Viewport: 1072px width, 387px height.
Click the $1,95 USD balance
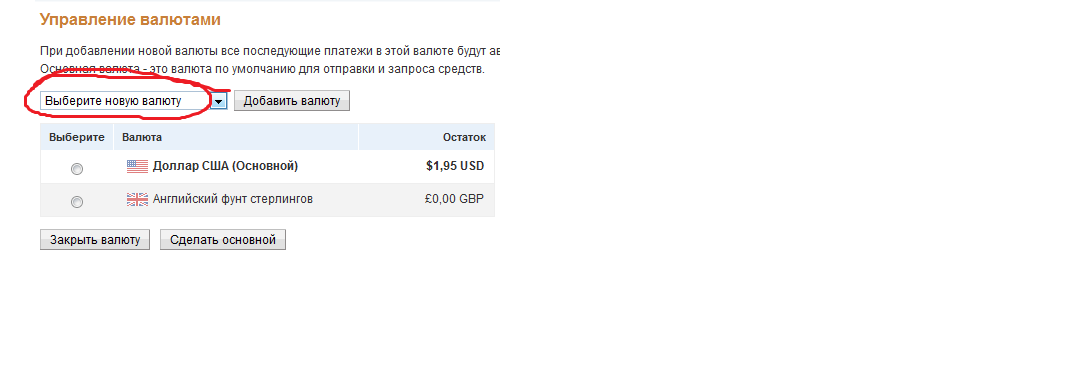[455, 166]
